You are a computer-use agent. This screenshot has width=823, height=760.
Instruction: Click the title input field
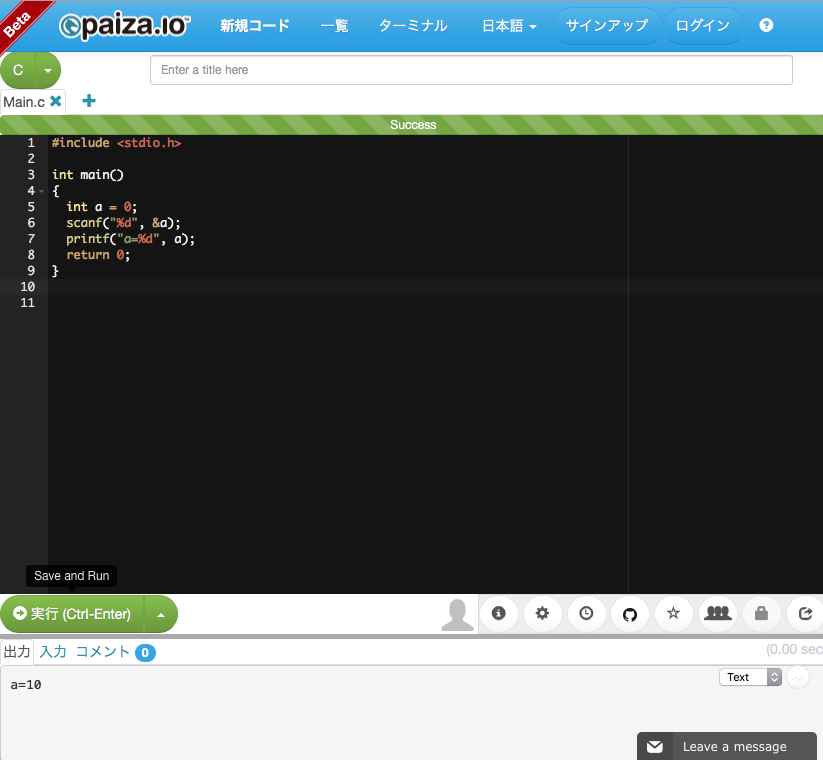click(470, 70)
